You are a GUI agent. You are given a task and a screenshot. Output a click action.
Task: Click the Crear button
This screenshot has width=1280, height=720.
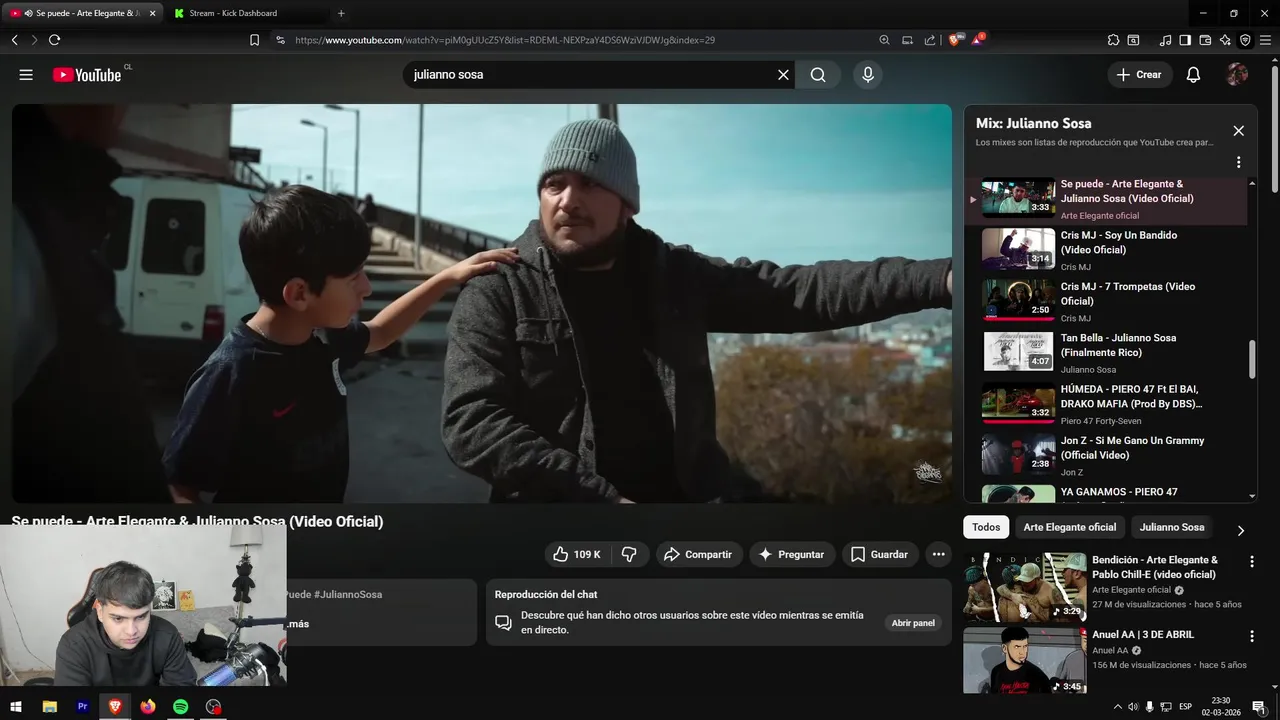pyautogui.click(x=1139, y=75)
